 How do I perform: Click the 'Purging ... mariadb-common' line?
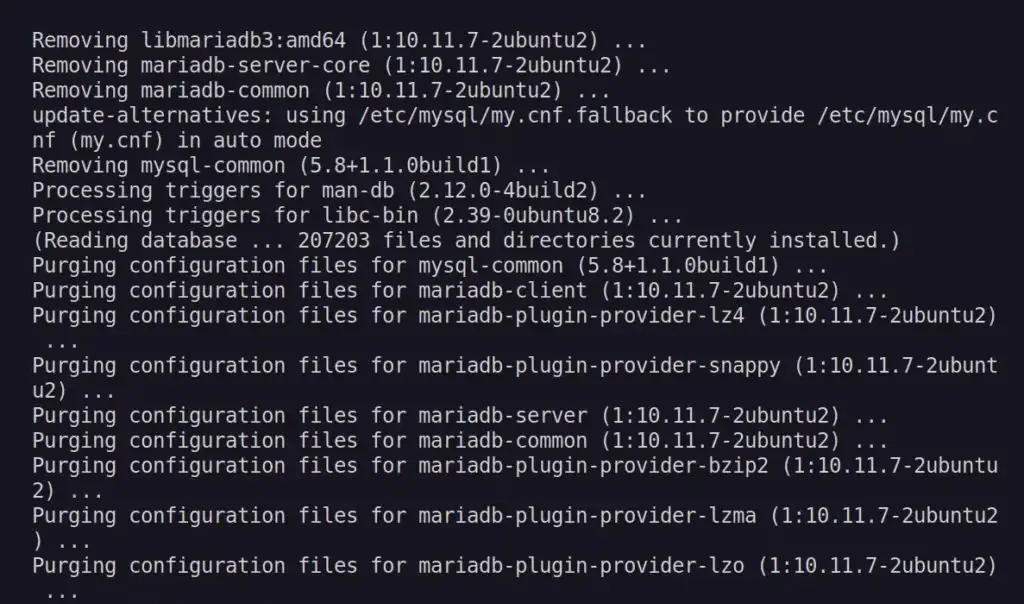click(460, 441)
